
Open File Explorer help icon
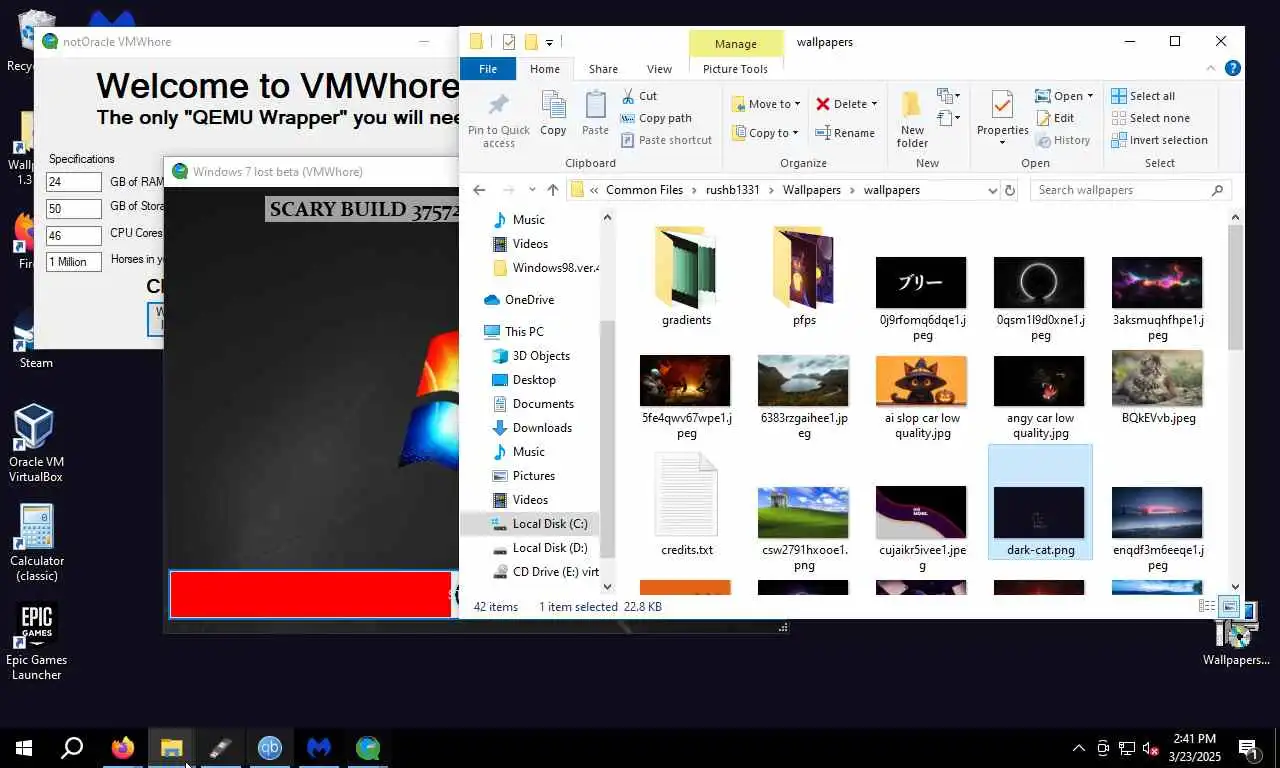tap(1233, 69)
